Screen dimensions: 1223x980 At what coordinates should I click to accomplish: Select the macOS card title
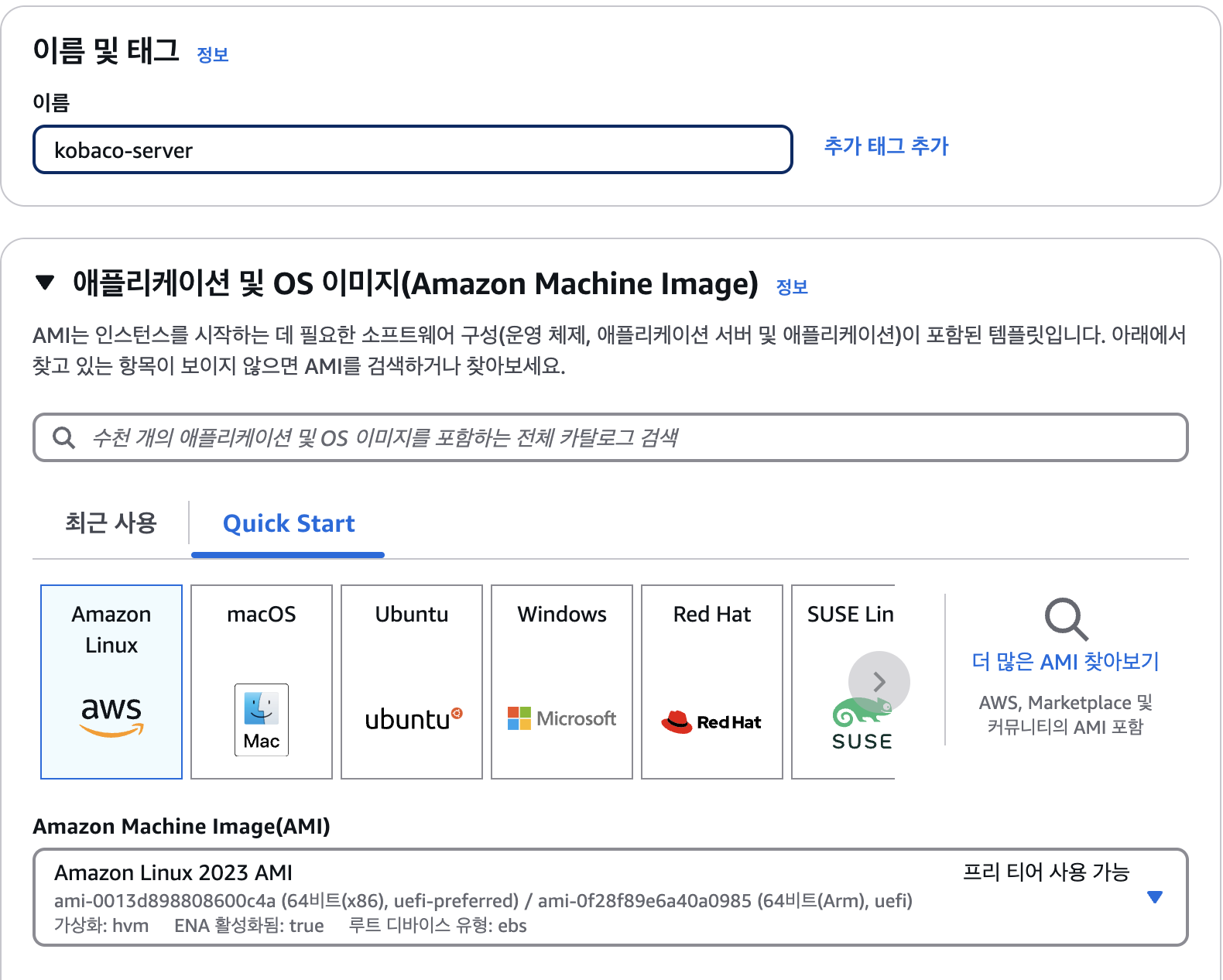[262, 615]
